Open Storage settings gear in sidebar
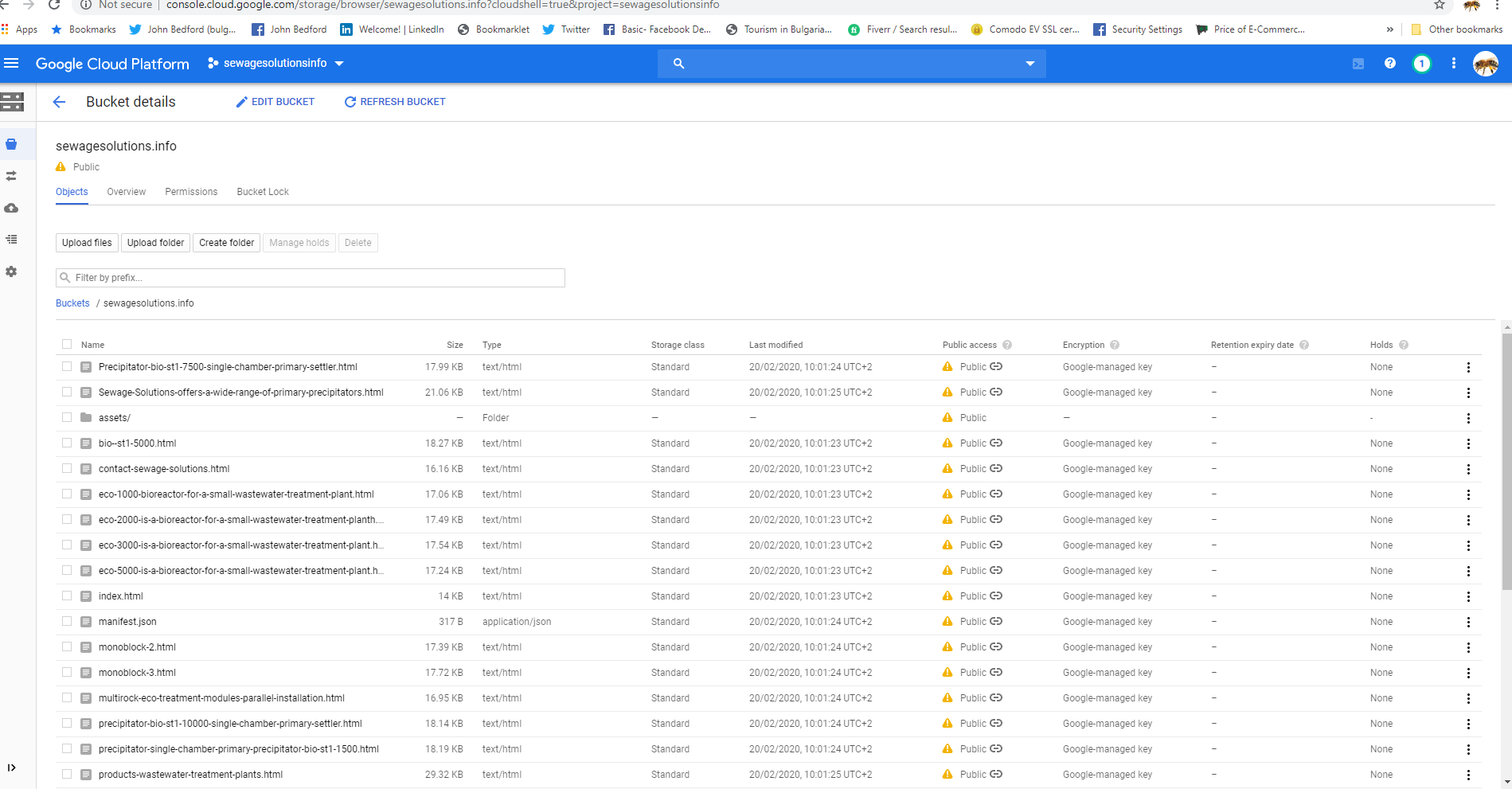Viewport: 1512px width, 789px height. coord(11,271)
